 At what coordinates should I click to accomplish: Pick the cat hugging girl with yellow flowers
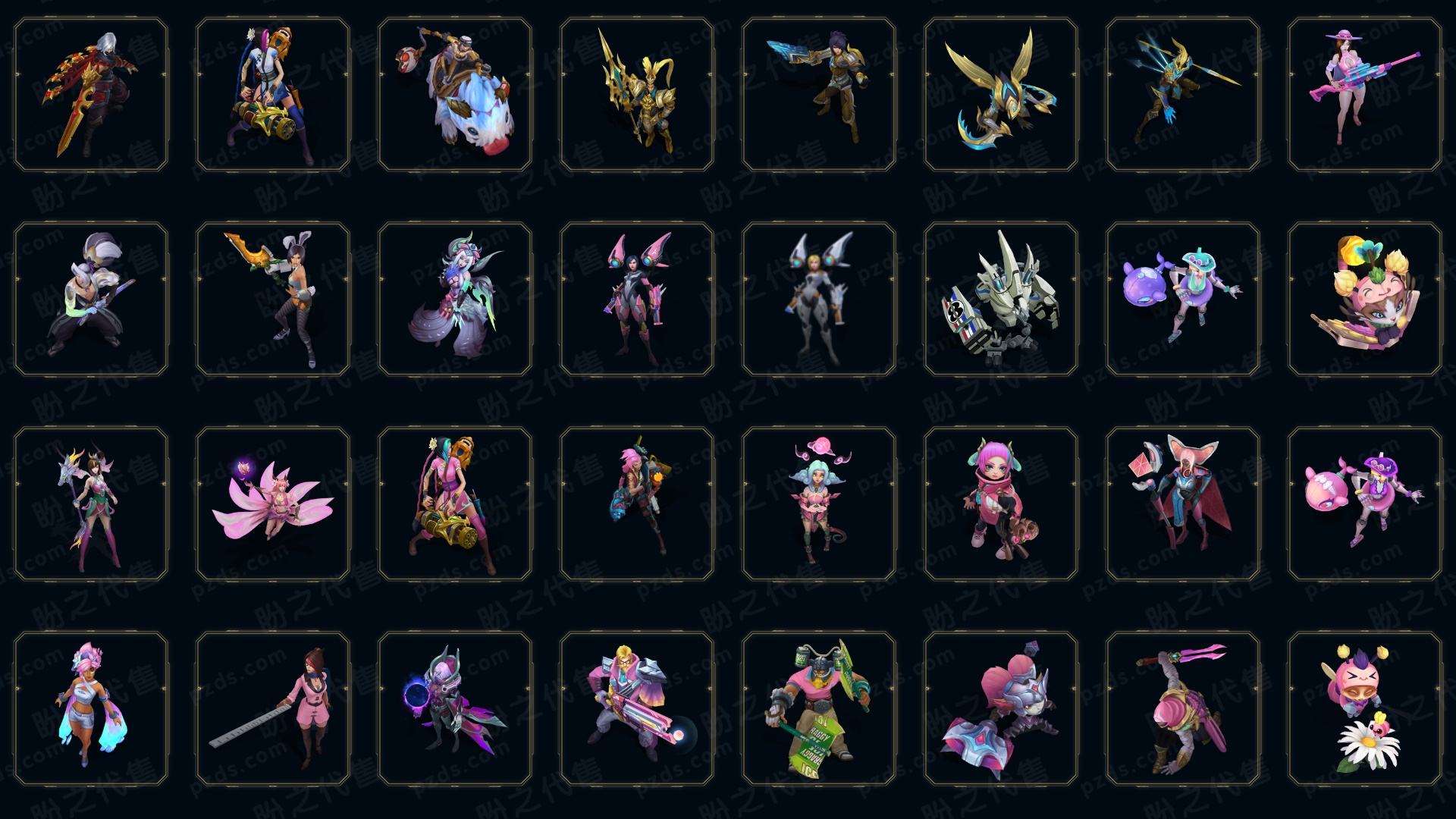(x=1365, y=299)
